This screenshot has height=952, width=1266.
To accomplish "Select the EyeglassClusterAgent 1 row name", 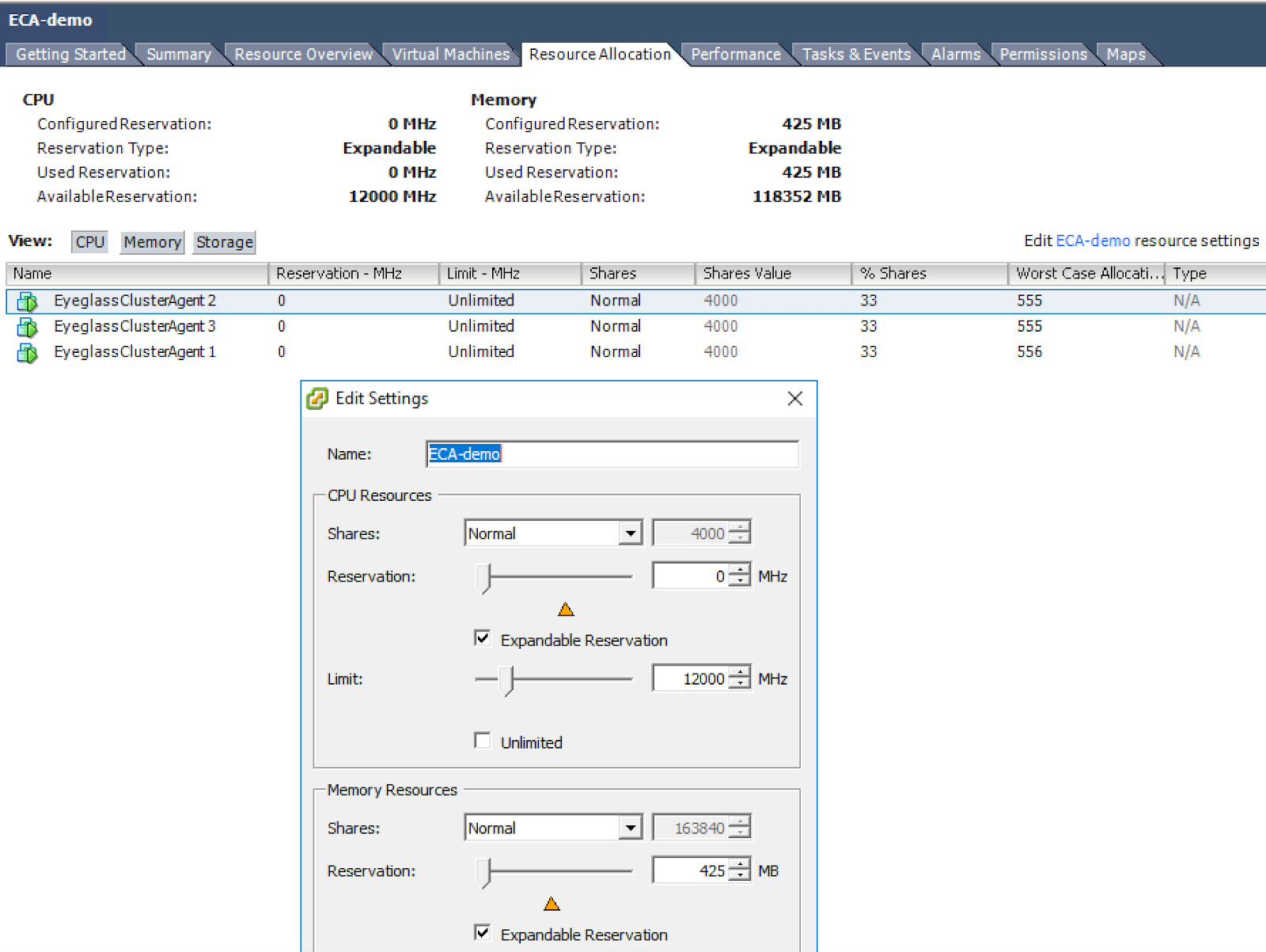I will (135, 351).
